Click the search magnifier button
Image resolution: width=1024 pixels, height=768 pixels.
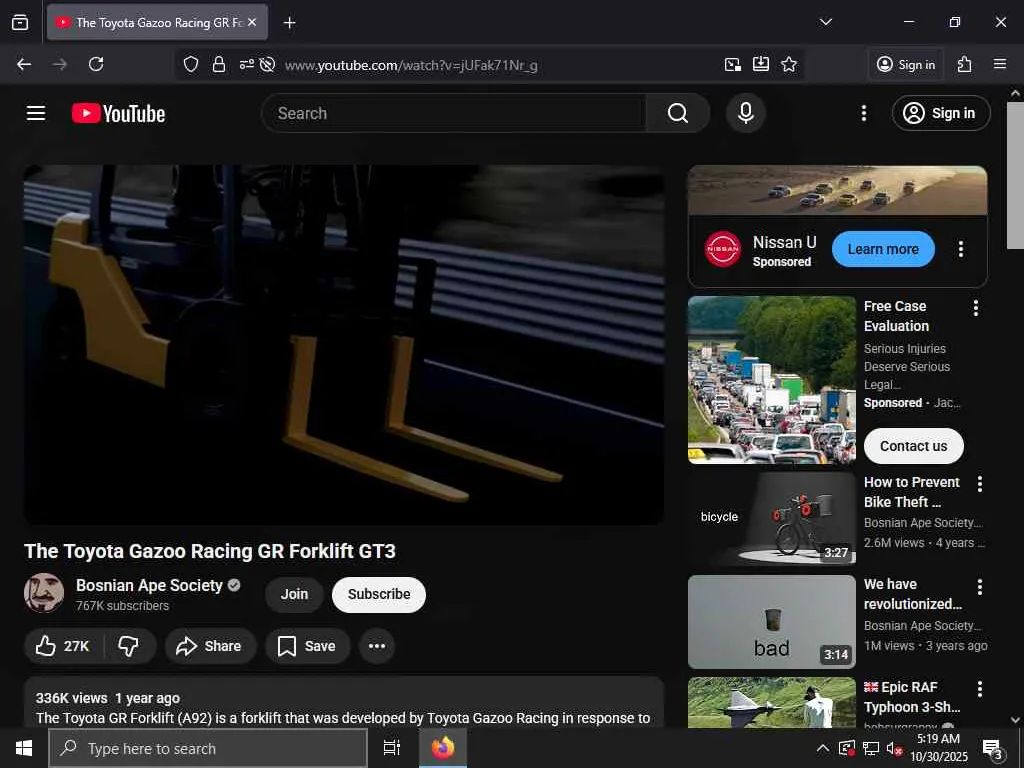[x=677, y=113]
